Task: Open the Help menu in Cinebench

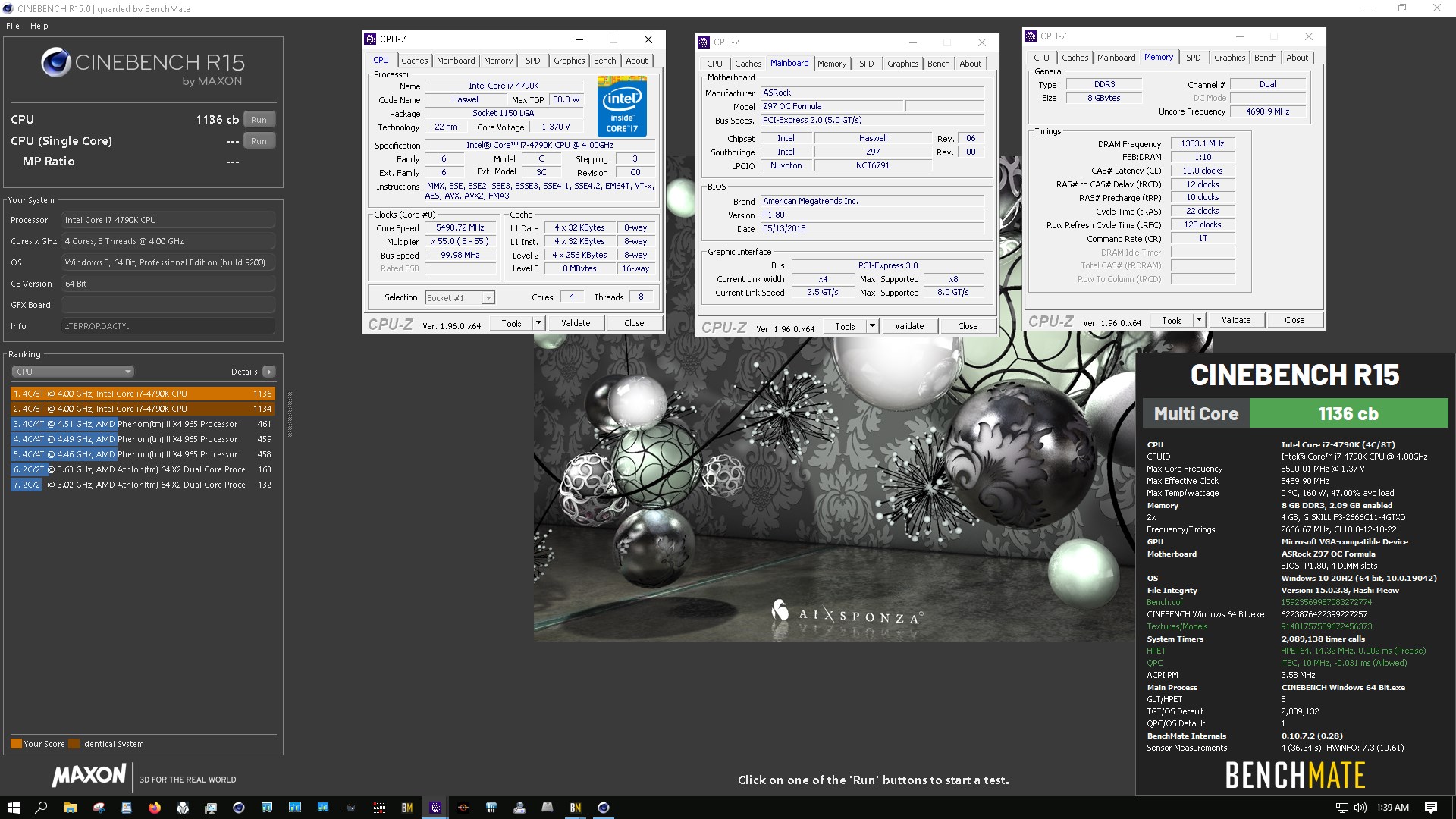Action: pyautogui.click(x=39, y=26)
